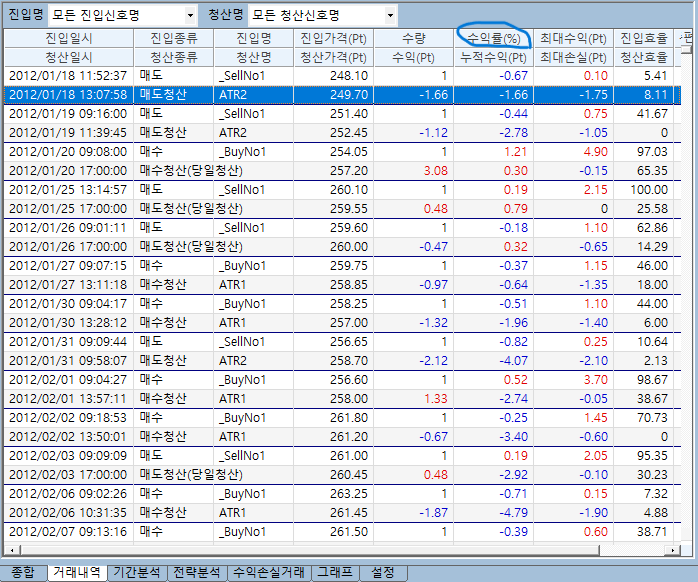Switch to the 그래프 tab

tap(333, 573)
